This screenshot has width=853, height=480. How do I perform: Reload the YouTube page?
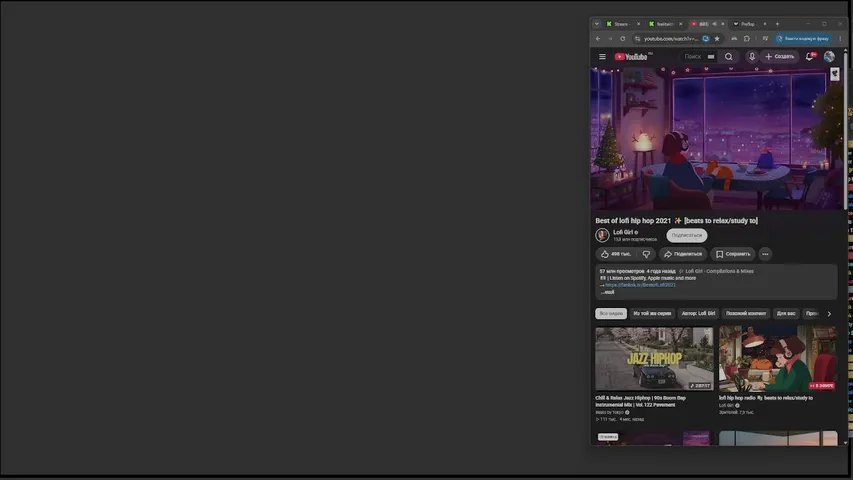point(622,39)
